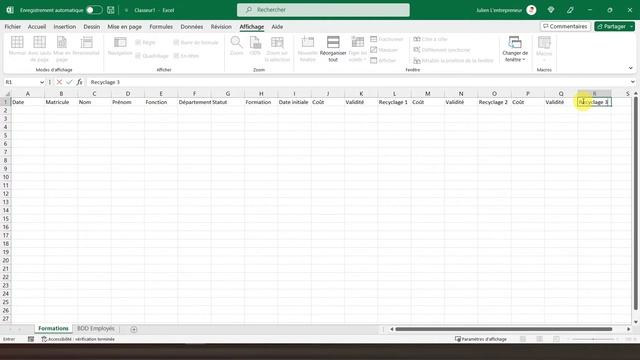Click the pen icon in title bar
Viewport: 640px width, 360px height.
point(571,10)
